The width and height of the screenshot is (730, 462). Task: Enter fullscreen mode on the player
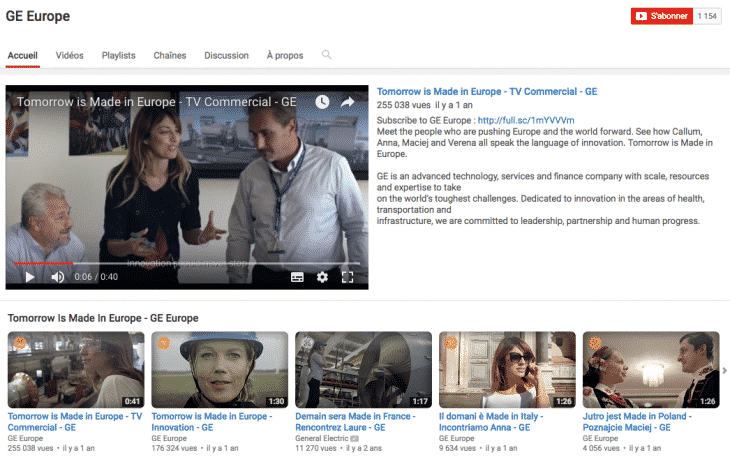[x=347, y=277]
